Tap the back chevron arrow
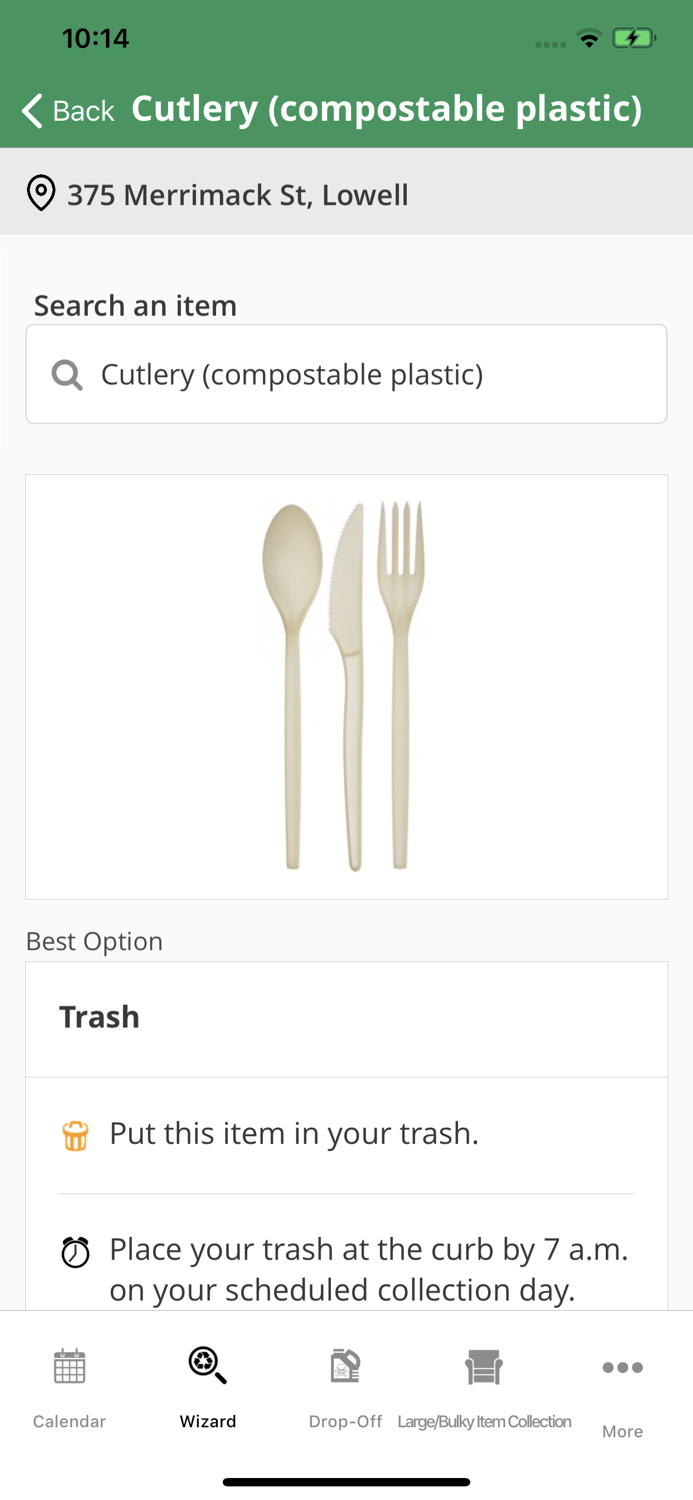 tap(29, 110)
